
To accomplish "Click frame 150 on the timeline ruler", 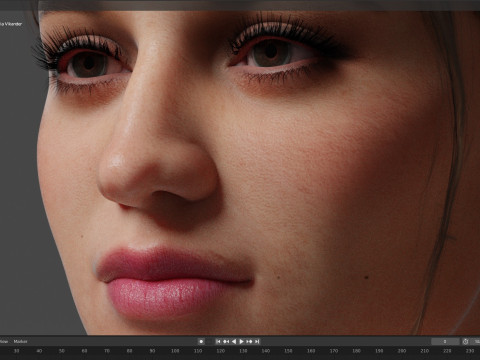I will 288,351.
